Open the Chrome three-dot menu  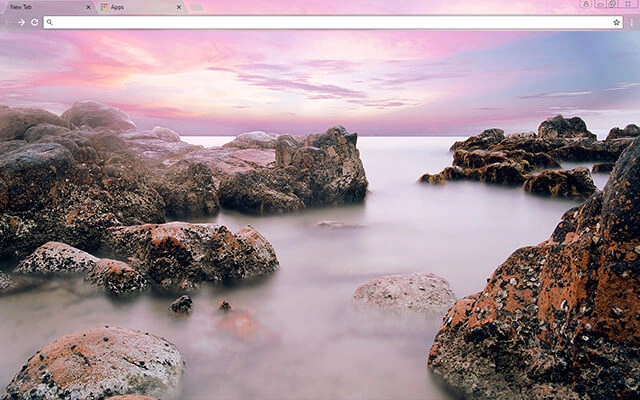[x=631, y=22]
